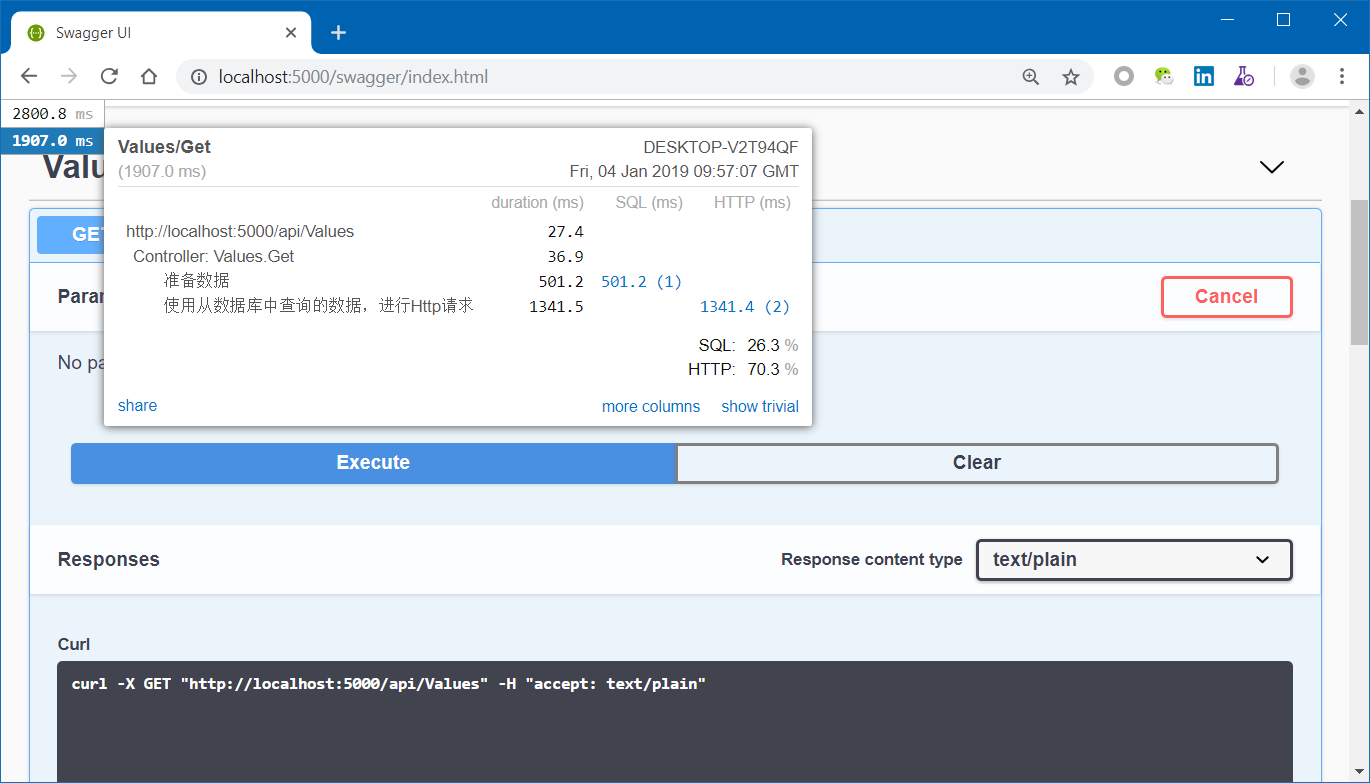Execute the GET request

[x=373, y=463]
